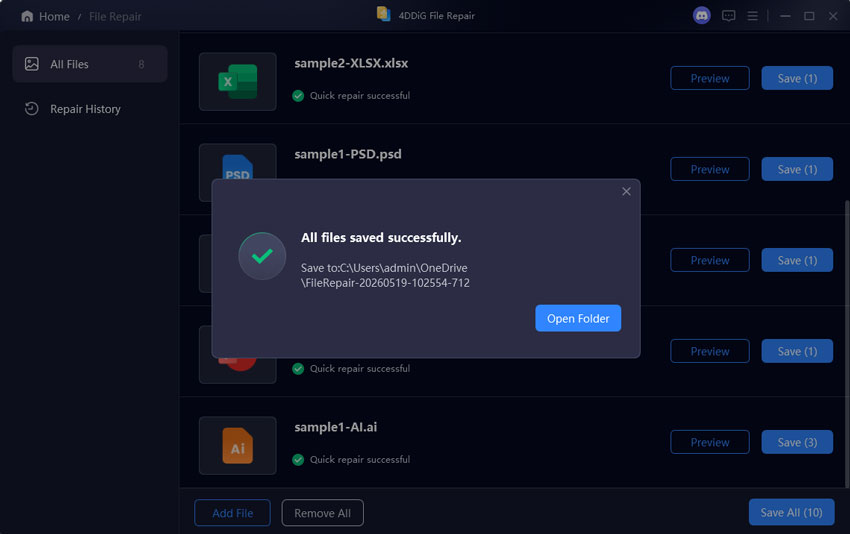The height and width of the screenshot is (534, 850).
Task: Click Save (3) for sample1-AI.ai
Action: point(797,442)
